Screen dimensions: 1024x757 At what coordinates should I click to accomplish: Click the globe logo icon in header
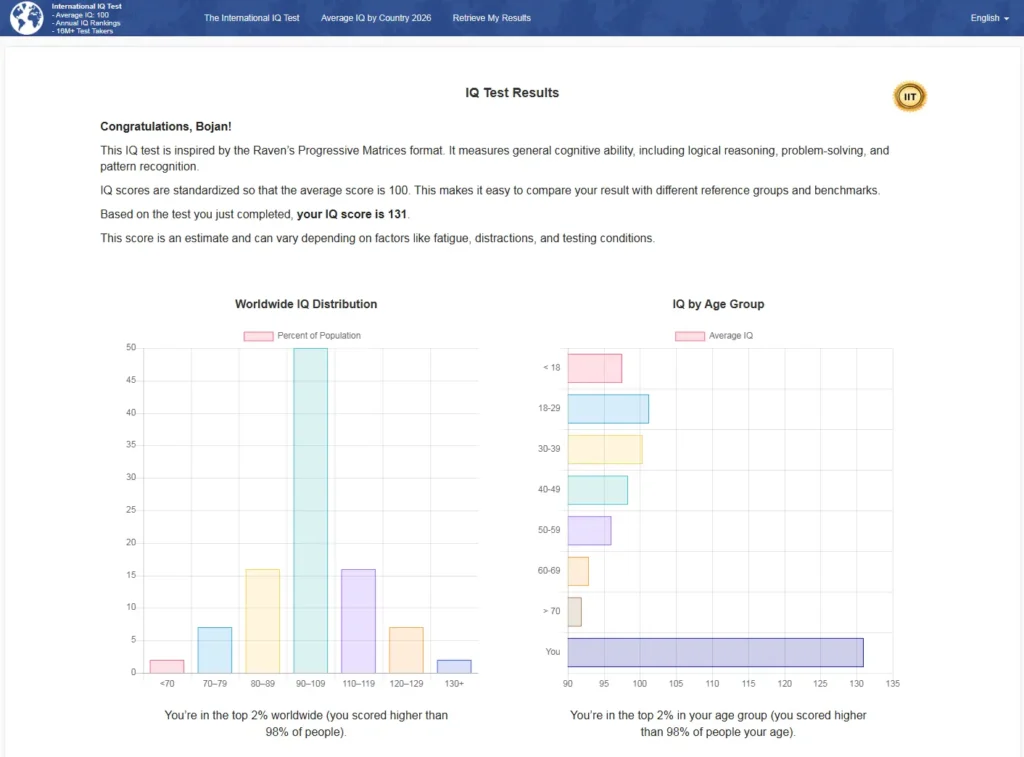(26, 18)
